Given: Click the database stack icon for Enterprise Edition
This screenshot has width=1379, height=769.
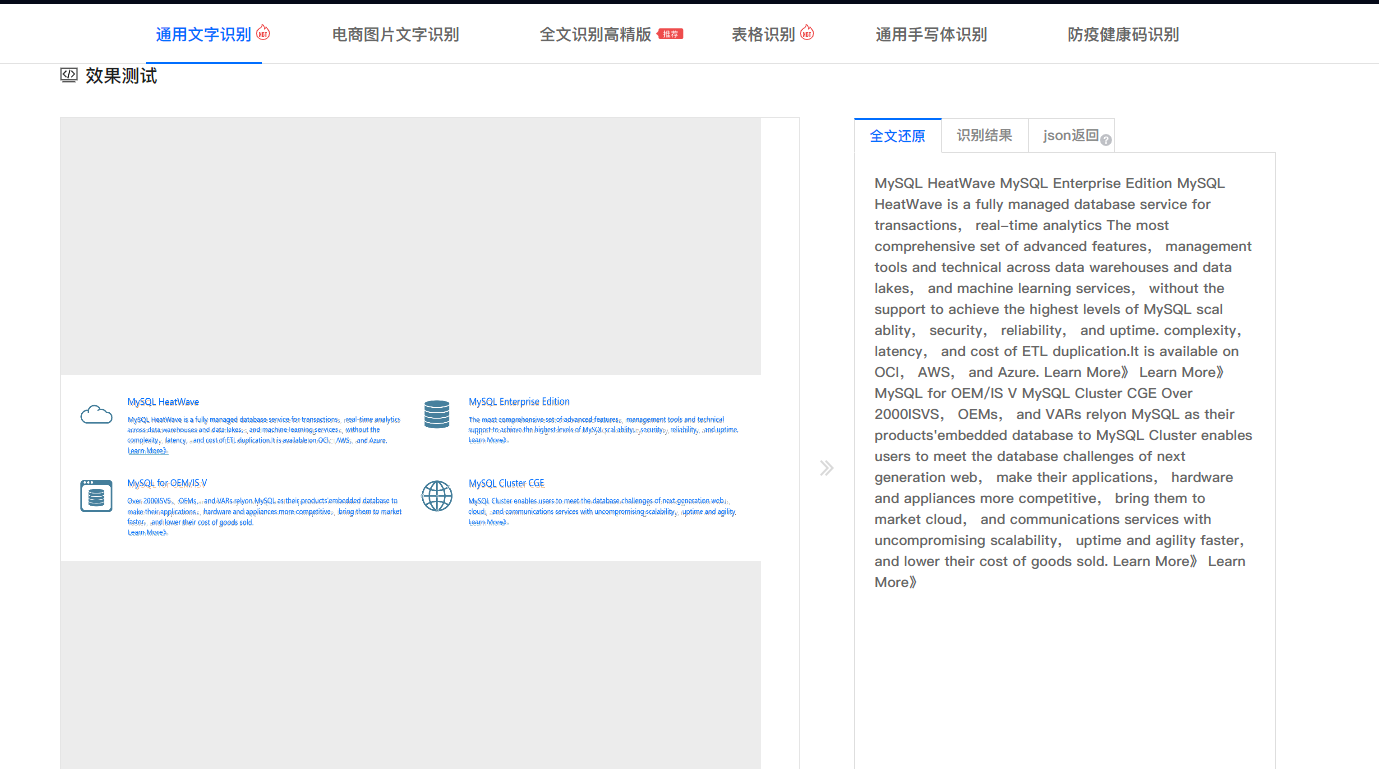Looking at the screenshot, I should [x=437, y=414].
